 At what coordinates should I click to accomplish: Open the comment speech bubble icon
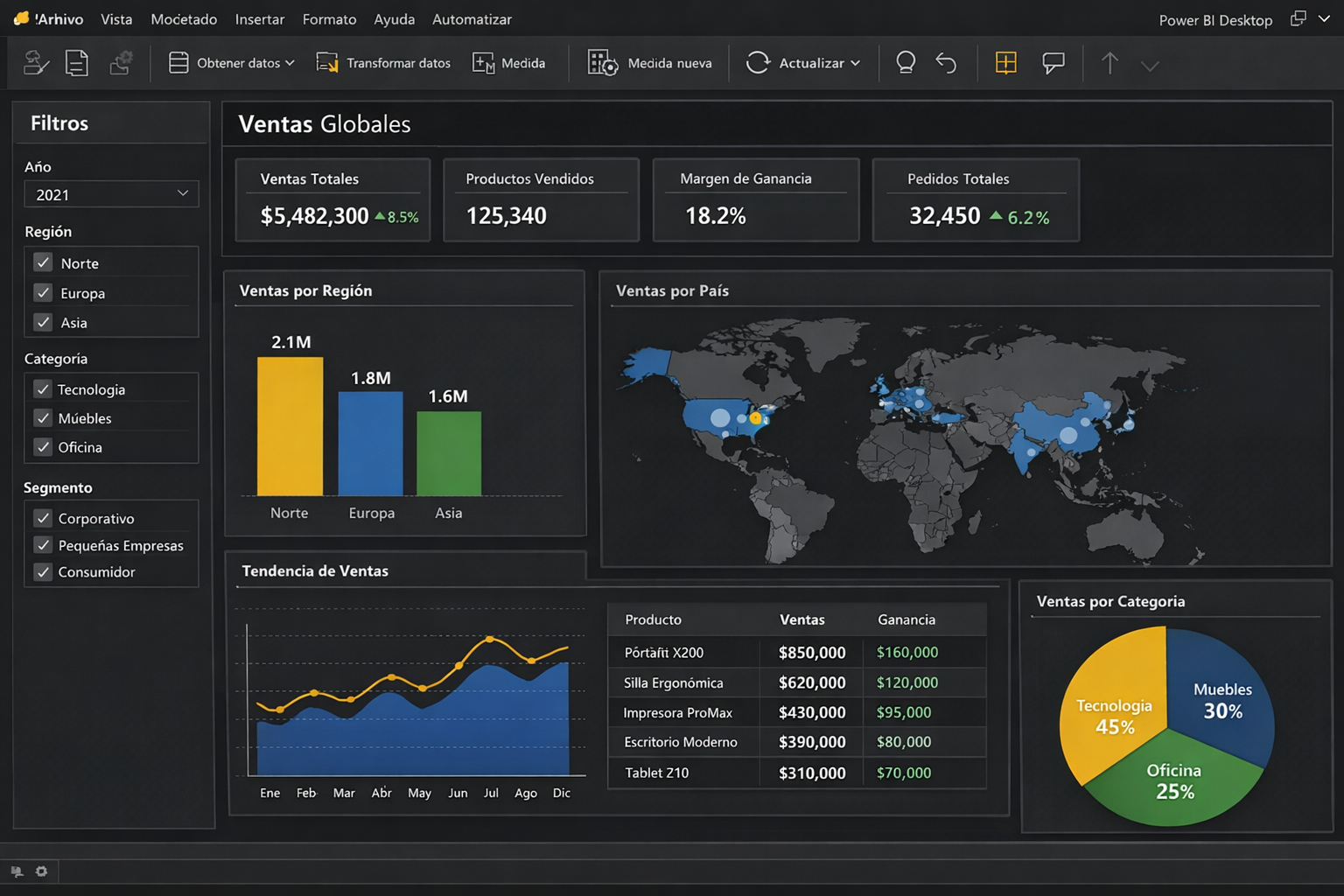[x=1053, y=63]
